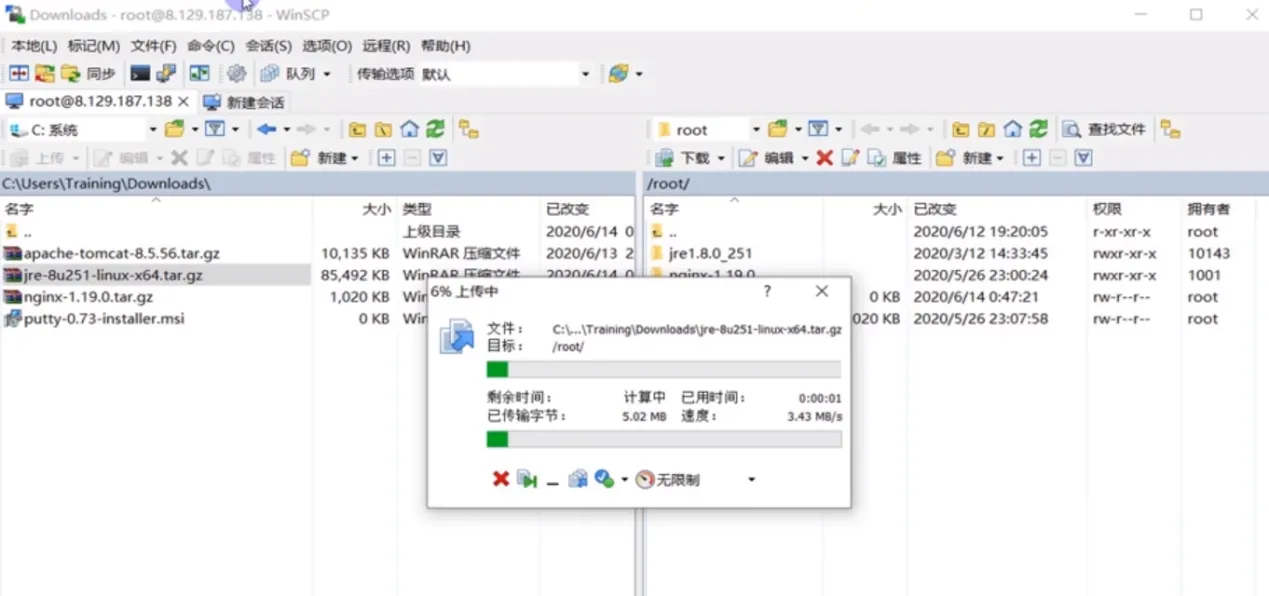Toggle the remote directory tree icon

point(1170,130)
